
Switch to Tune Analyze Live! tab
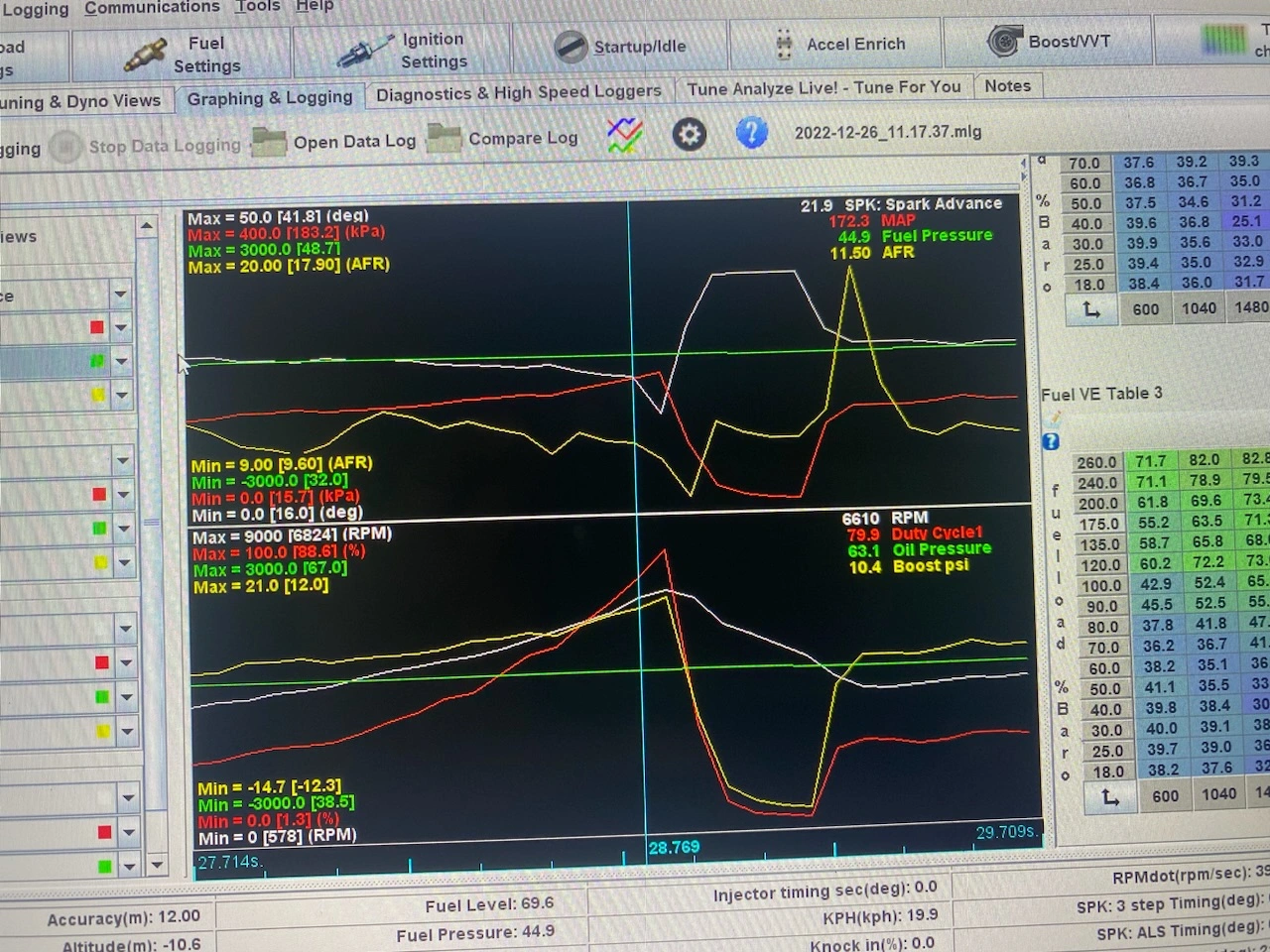[x=824, y=88]
